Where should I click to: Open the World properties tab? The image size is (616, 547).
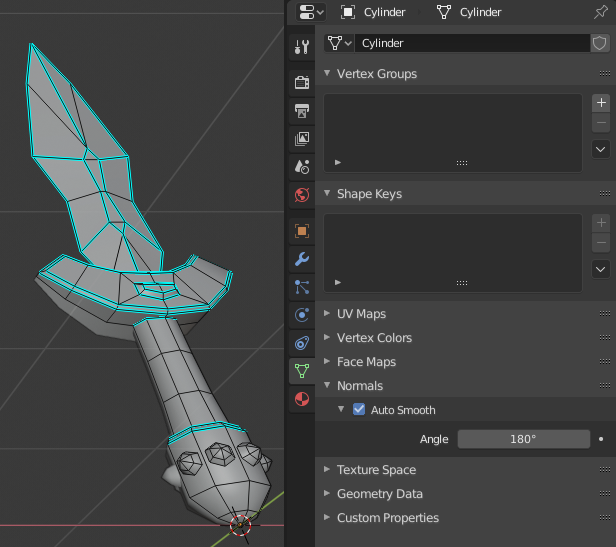(302, 195)
